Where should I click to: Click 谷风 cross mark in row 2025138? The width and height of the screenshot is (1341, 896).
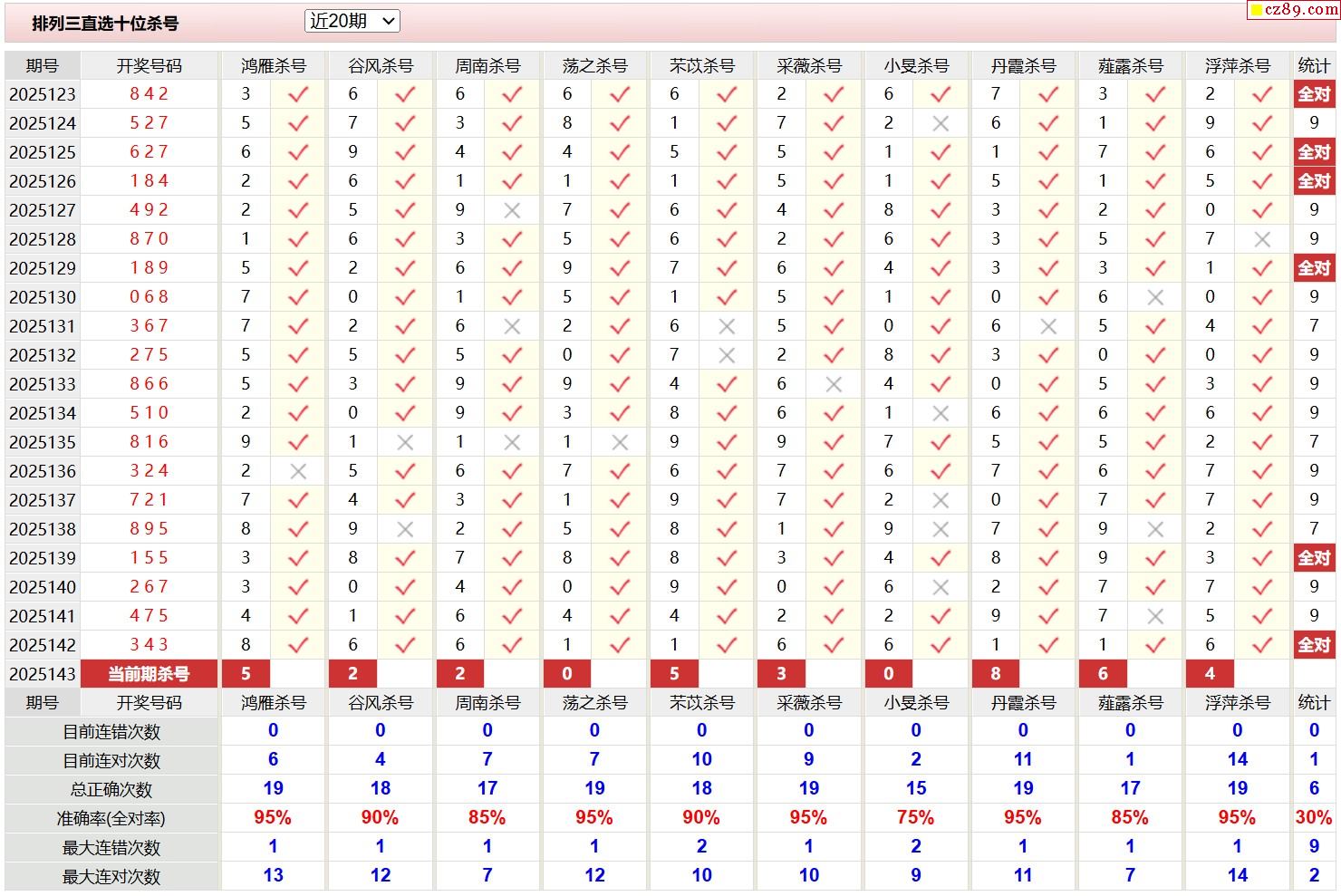point(405,529)
